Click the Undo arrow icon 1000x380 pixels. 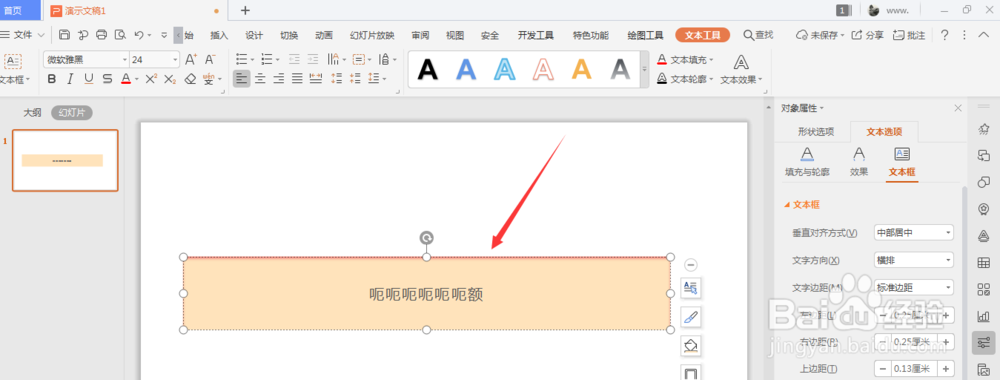[139, 35]
